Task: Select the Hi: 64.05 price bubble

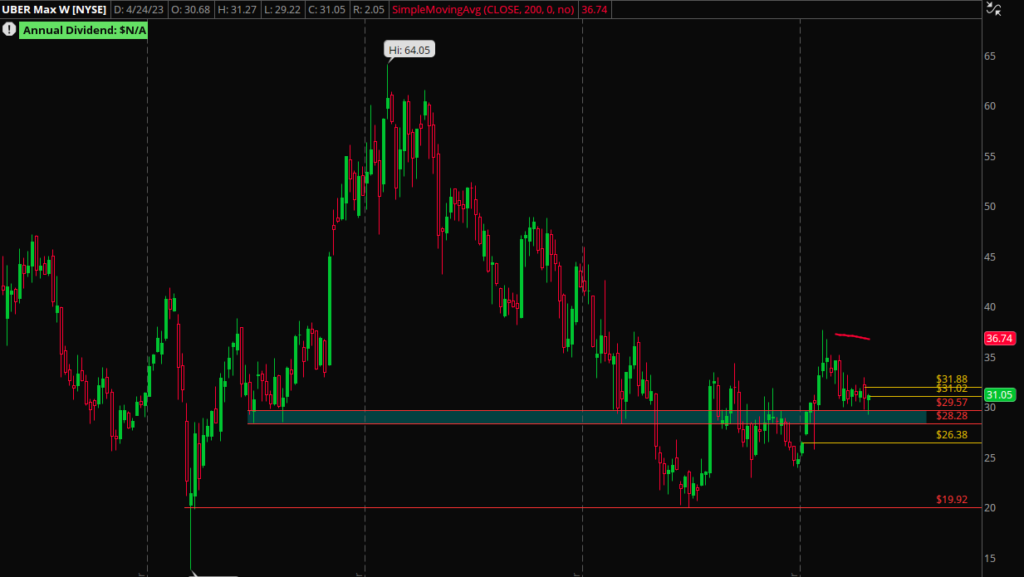Action: [412, 49]
